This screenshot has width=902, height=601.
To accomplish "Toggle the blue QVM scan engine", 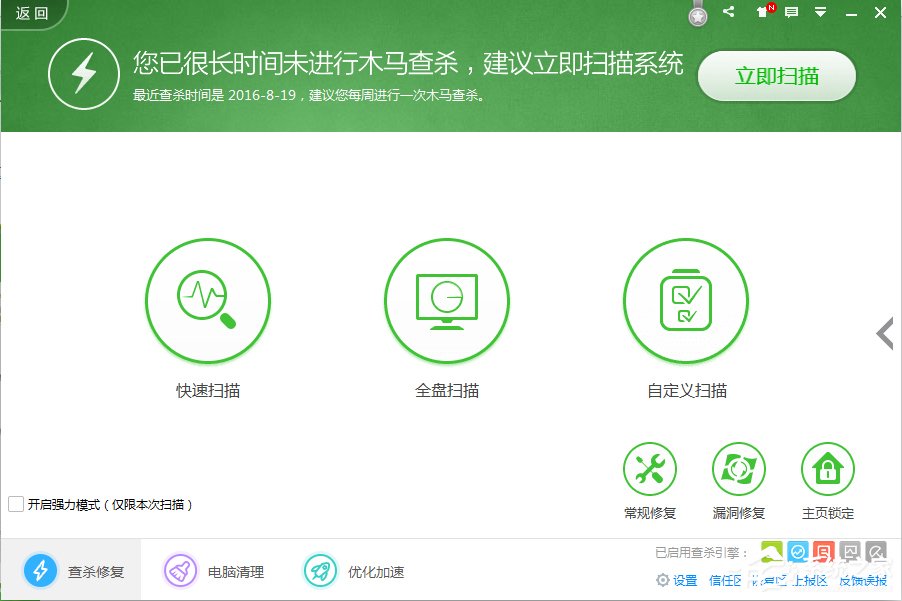I will 798,550.
